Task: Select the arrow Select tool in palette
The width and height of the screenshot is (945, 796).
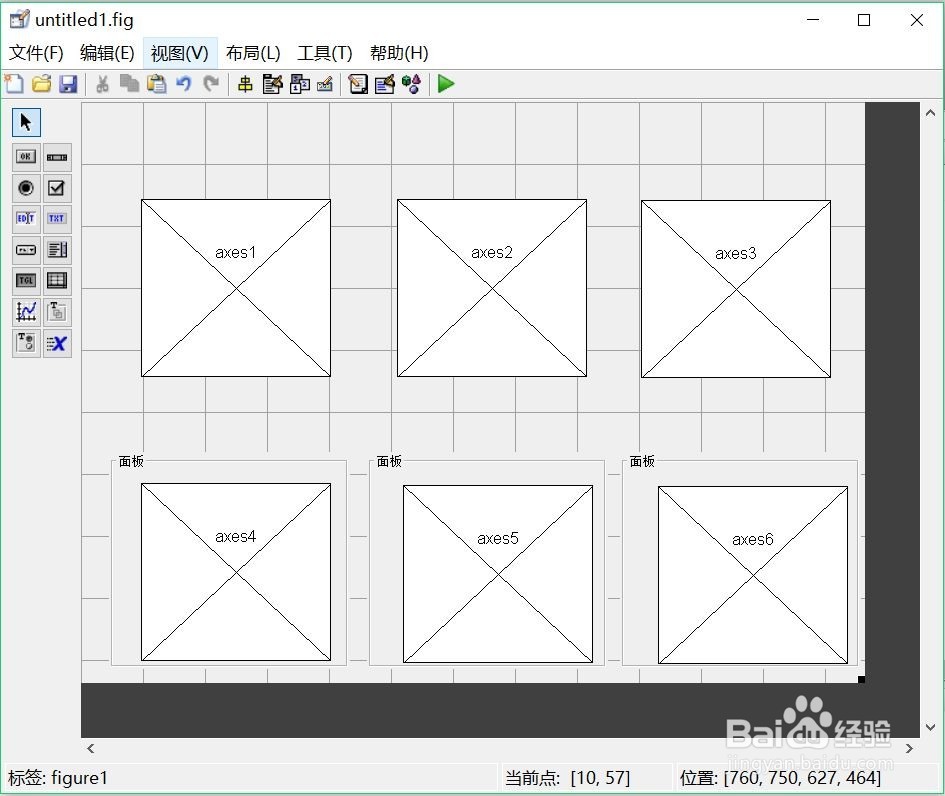Action: click(x=26, y=122)
